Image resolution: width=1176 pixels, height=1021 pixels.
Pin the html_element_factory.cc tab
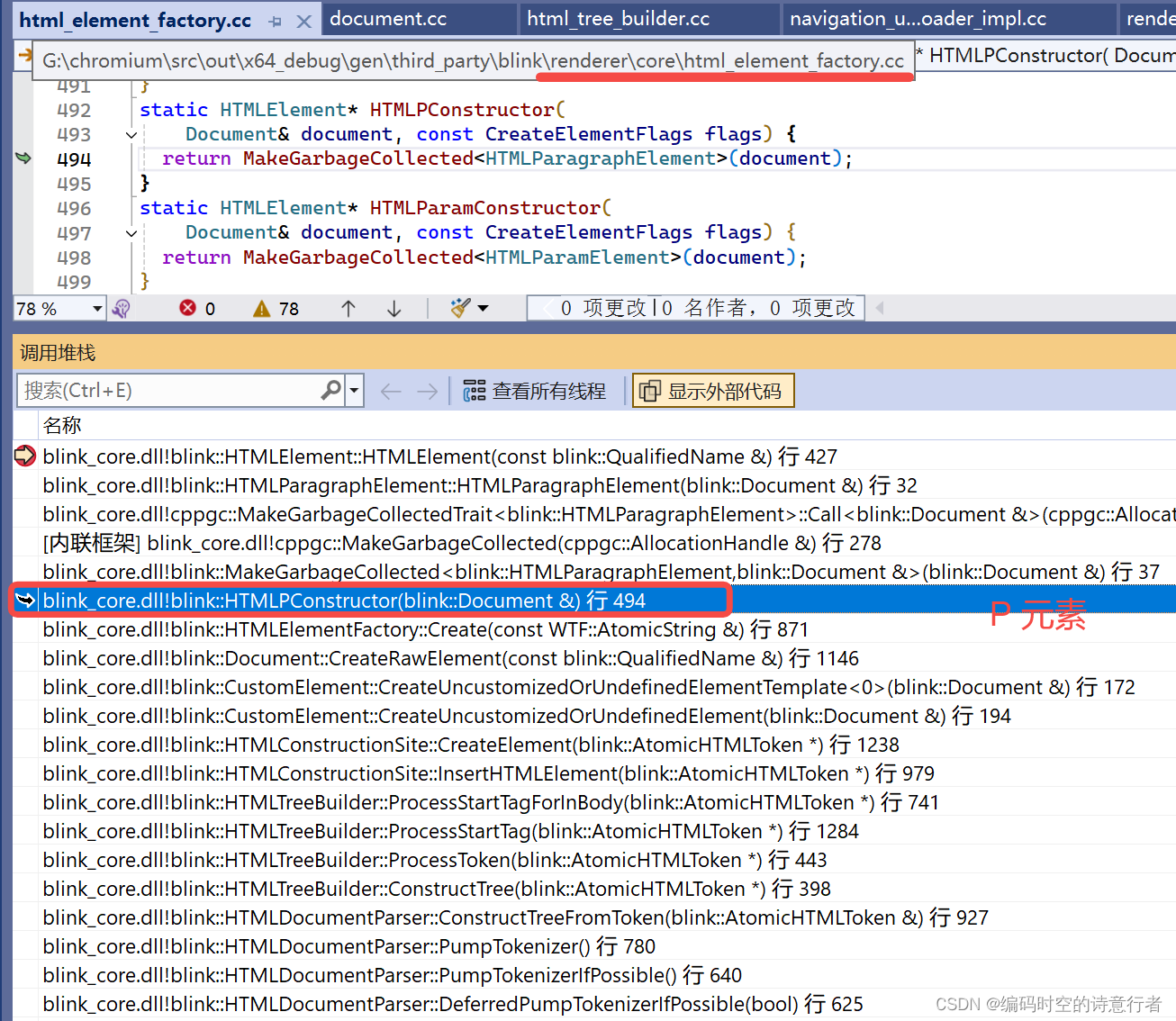276,21
